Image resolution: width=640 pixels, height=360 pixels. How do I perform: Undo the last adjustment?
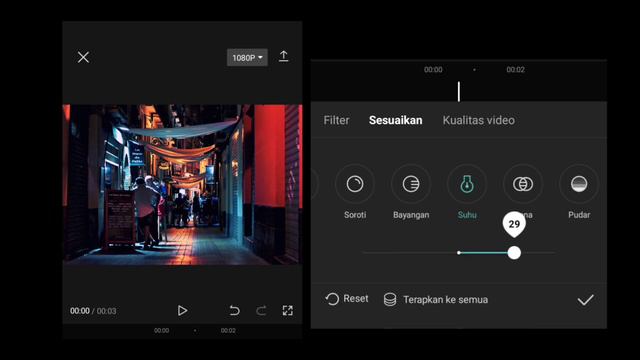click(x=234, y=311)
